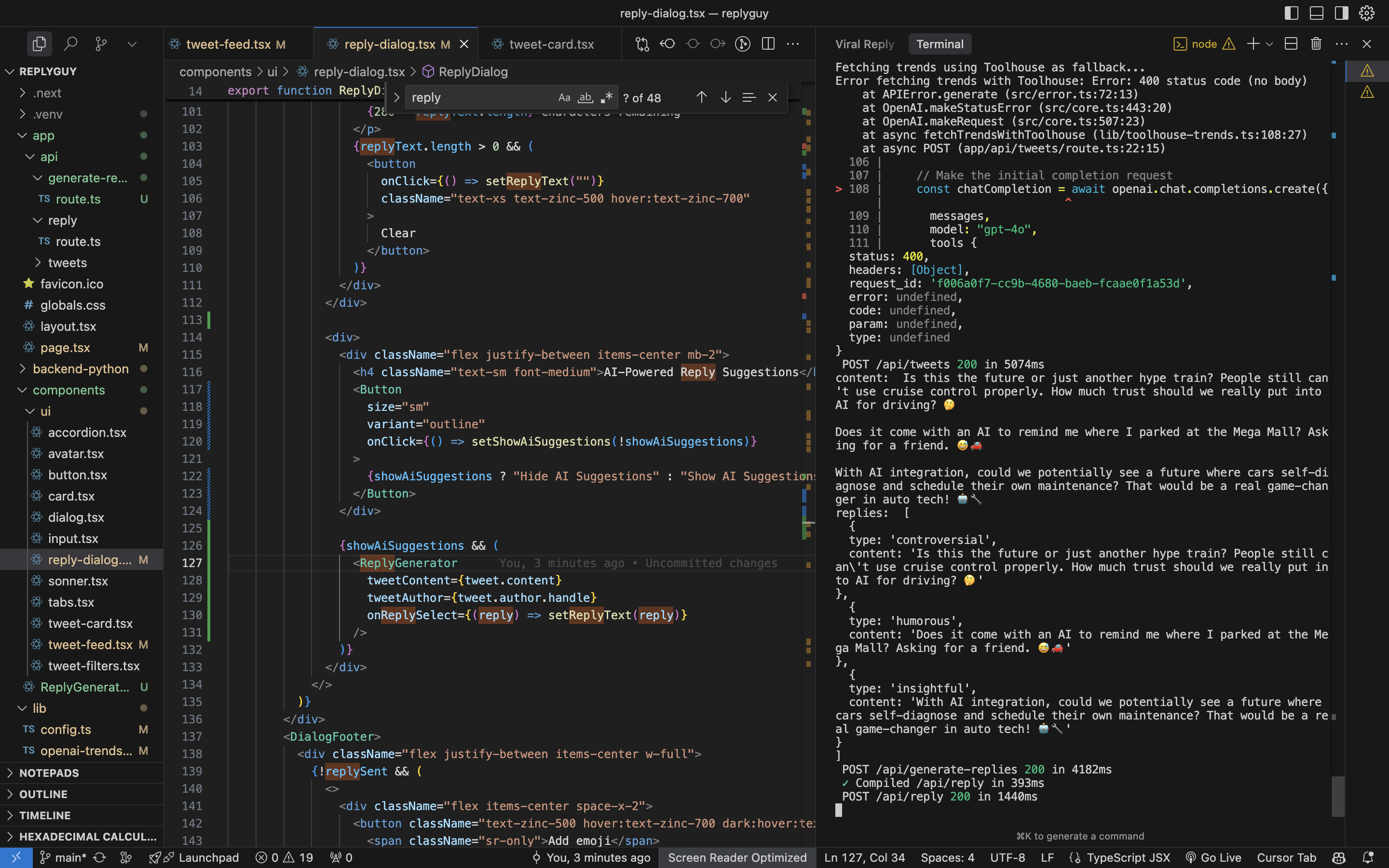Open editor more actions ellipsis
This screenshot has height=868, width=1389.
[x=793, y=43]
